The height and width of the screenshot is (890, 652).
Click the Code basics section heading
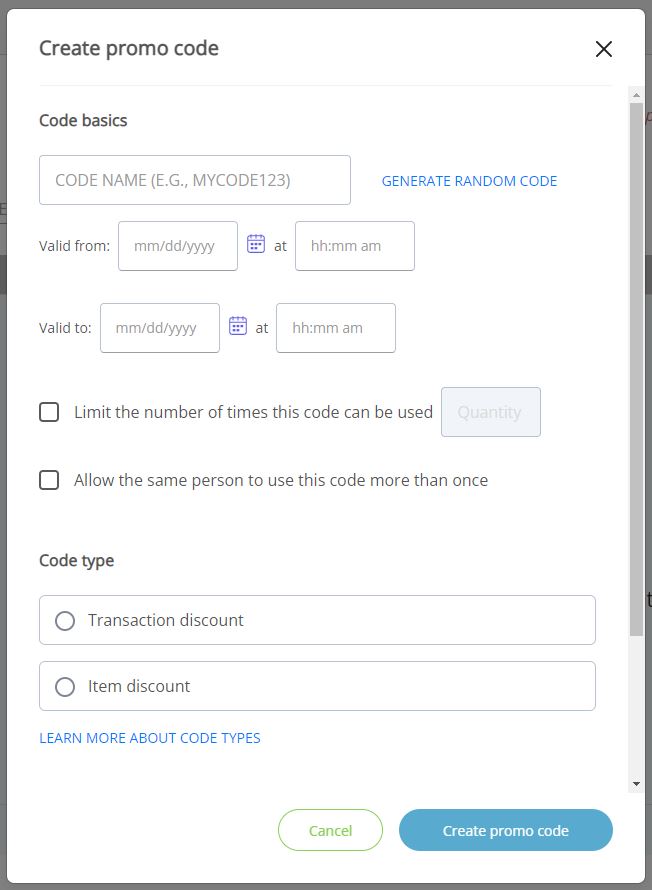pyautogui.click(x=83, y=120)
